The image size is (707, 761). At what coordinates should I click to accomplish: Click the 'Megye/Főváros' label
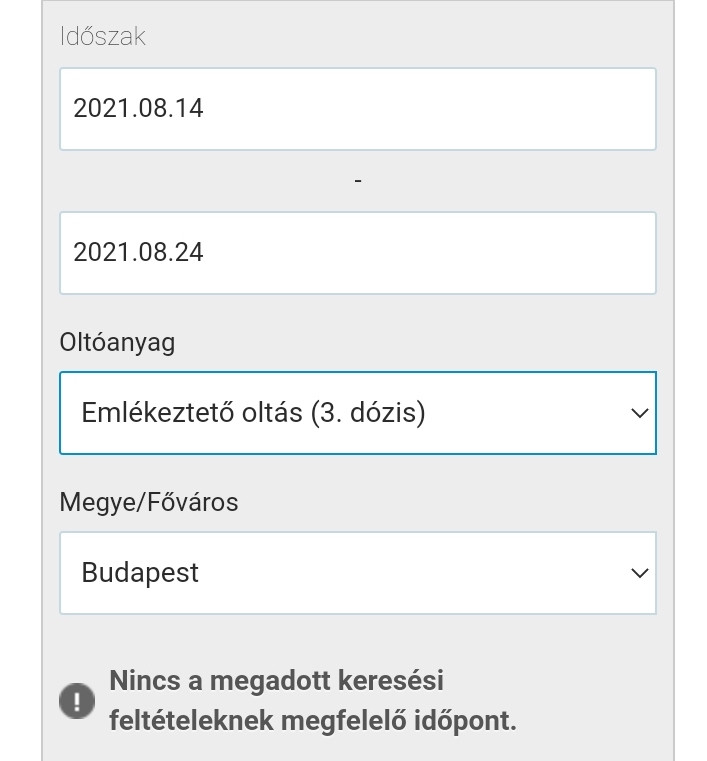[149, 502]
